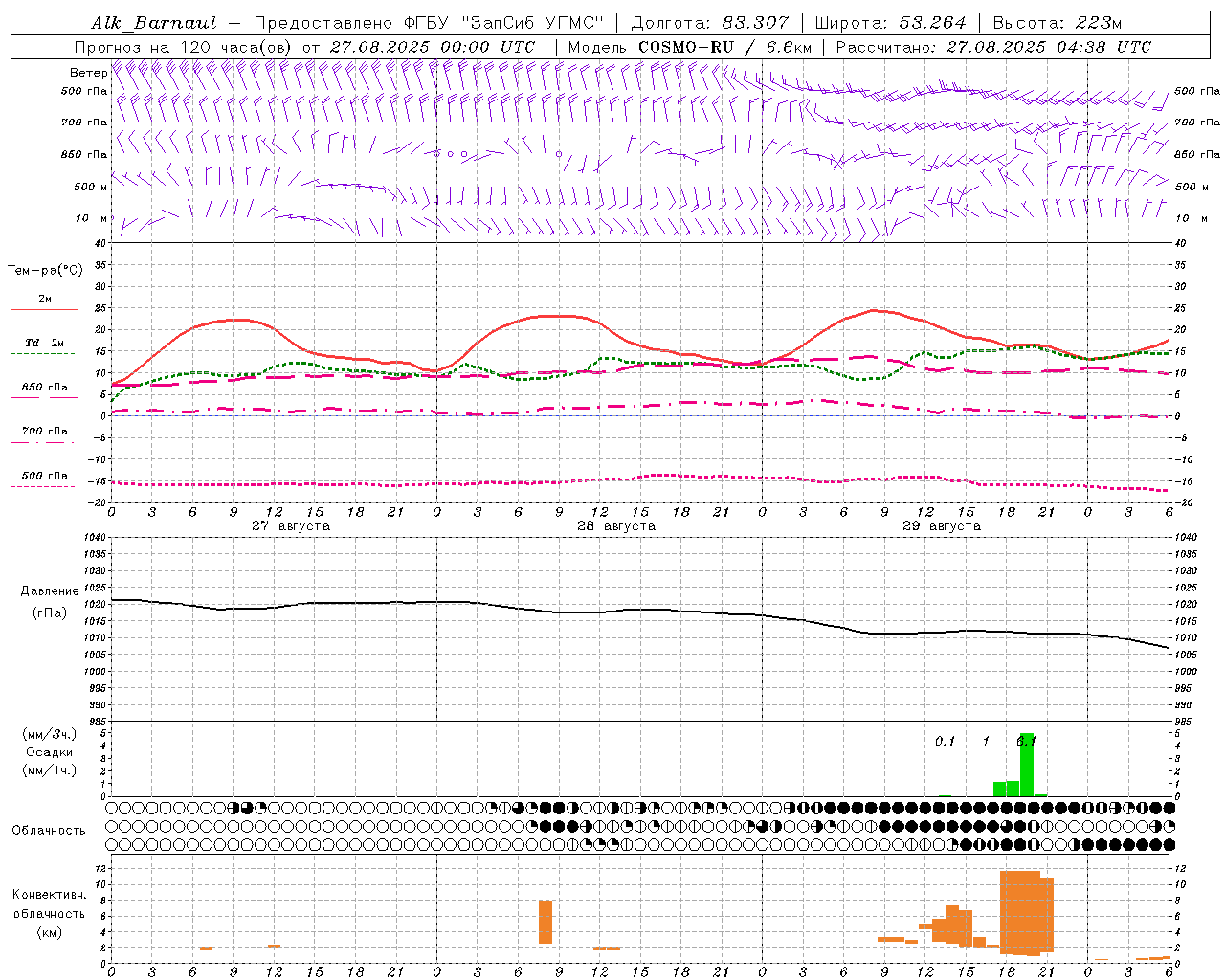Click the '500 гПа' temperature legend entry

click(x=45, y=476)
